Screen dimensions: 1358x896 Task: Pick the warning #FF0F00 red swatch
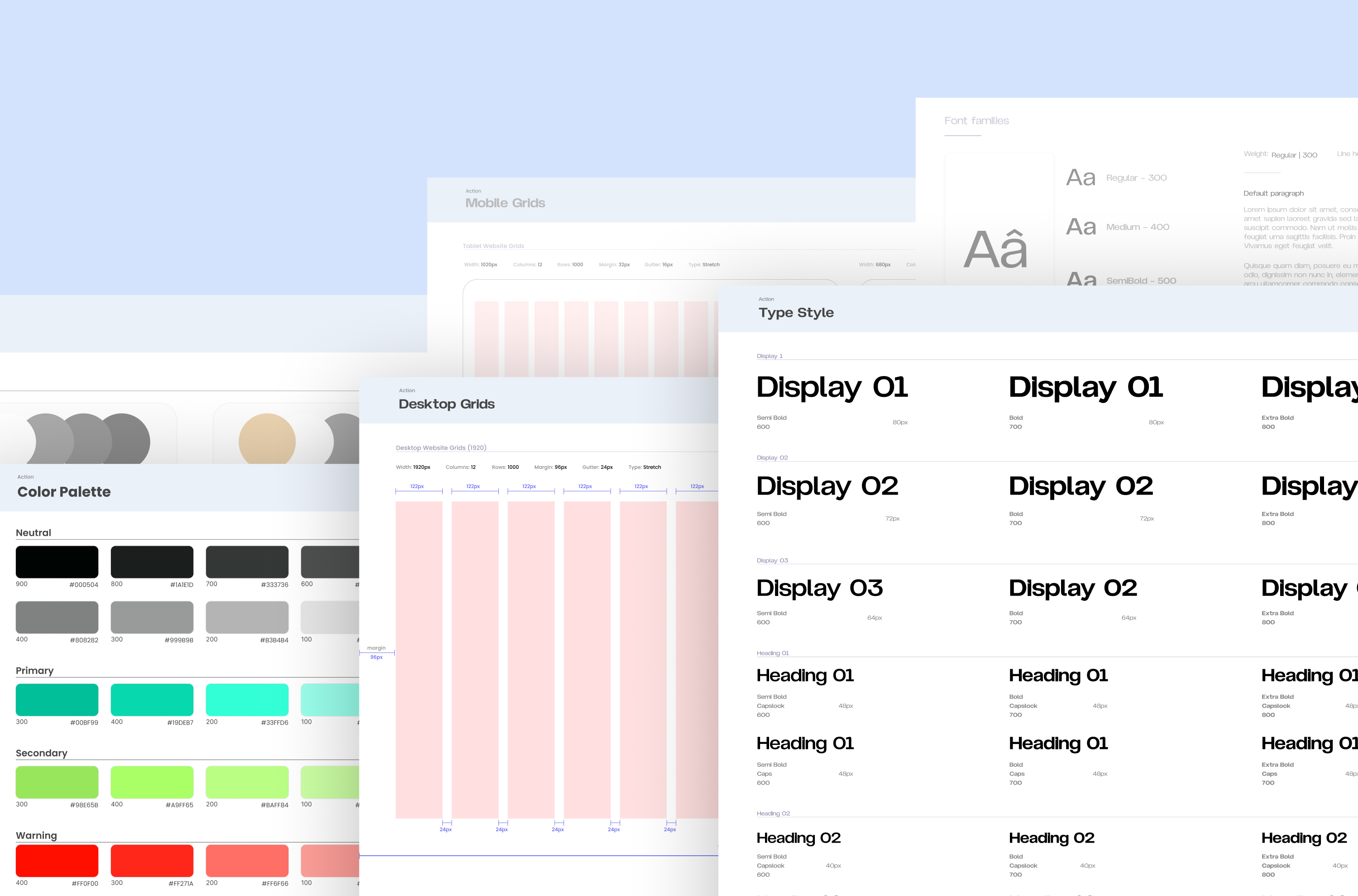[57, 861]
